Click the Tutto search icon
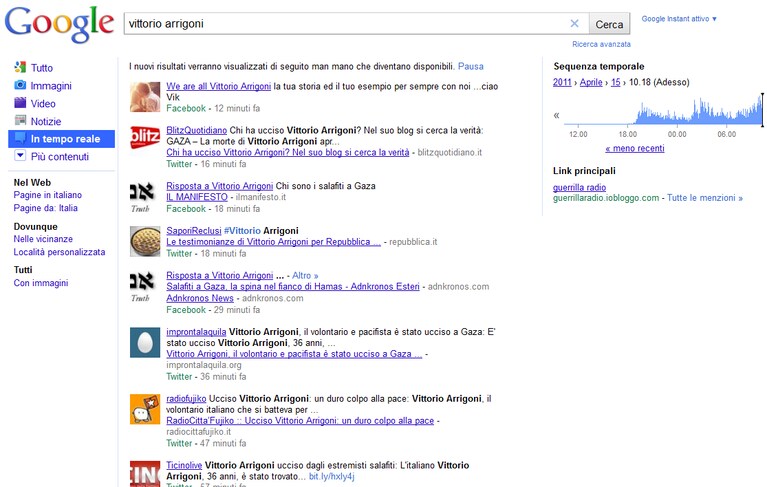767x487 pixels. tap(20, 67)
